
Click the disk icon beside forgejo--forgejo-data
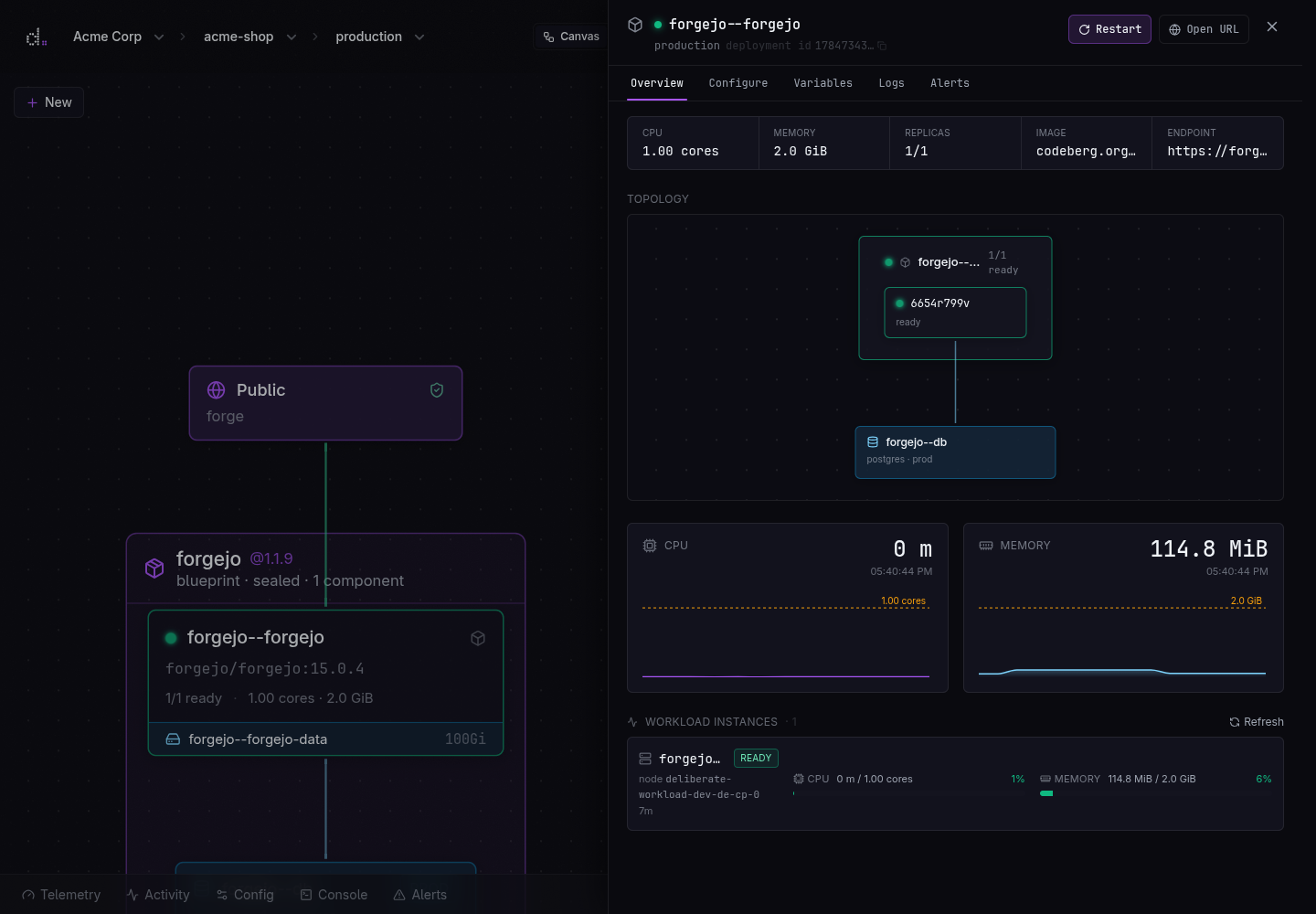point(173,739)
